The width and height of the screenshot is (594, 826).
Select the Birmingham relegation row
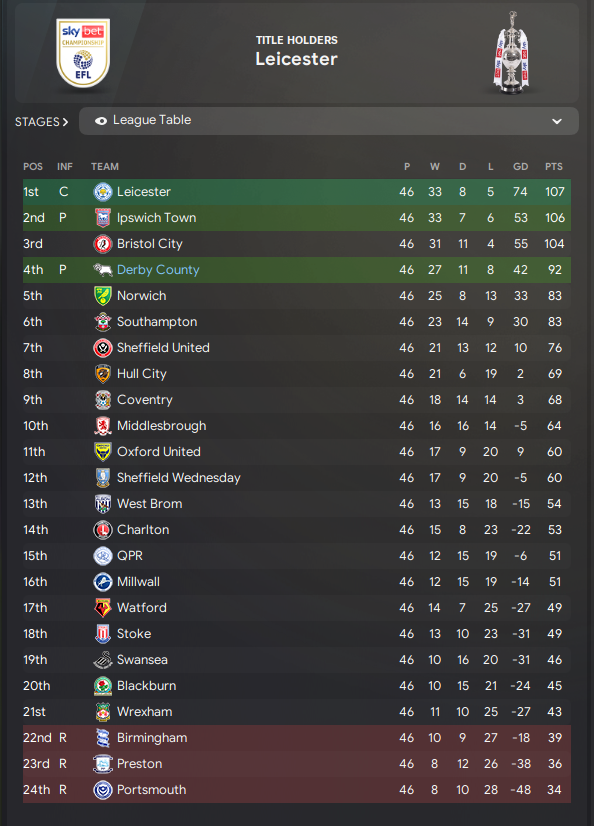[x=296, y=738]
